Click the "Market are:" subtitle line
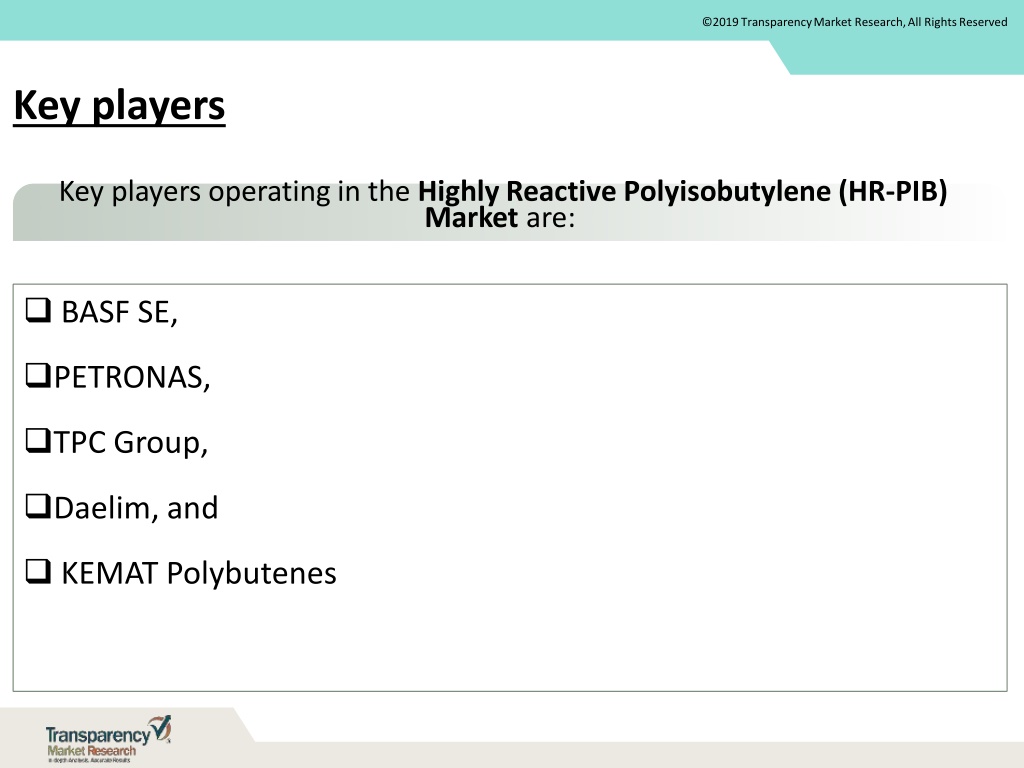The width and height of the screenshot is (1024, 768). pyautogui.click(x=500, y=217)
